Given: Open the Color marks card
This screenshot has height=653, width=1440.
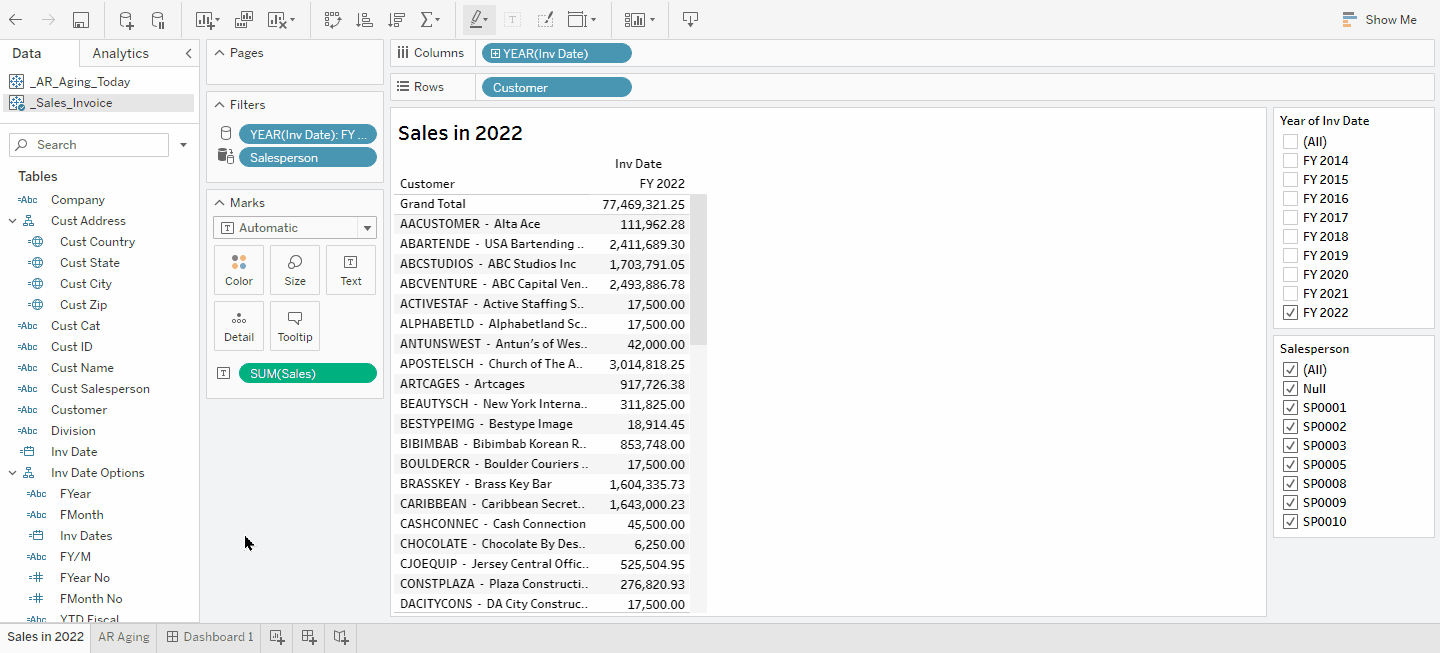Looking at the screenshot, I should pos(239,270).
